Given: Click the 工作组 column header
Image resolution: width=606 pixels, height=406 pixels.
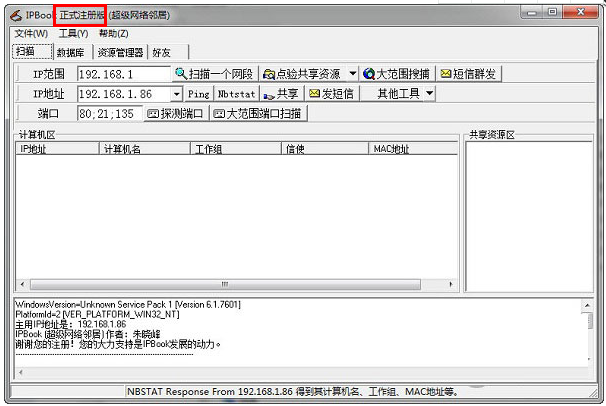Looking at the screenshot, I should tap(236, 149).
